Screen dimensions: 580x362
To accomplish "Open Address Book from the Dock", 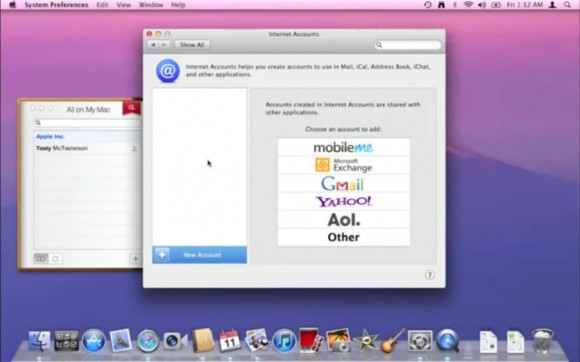I will 203,340.
